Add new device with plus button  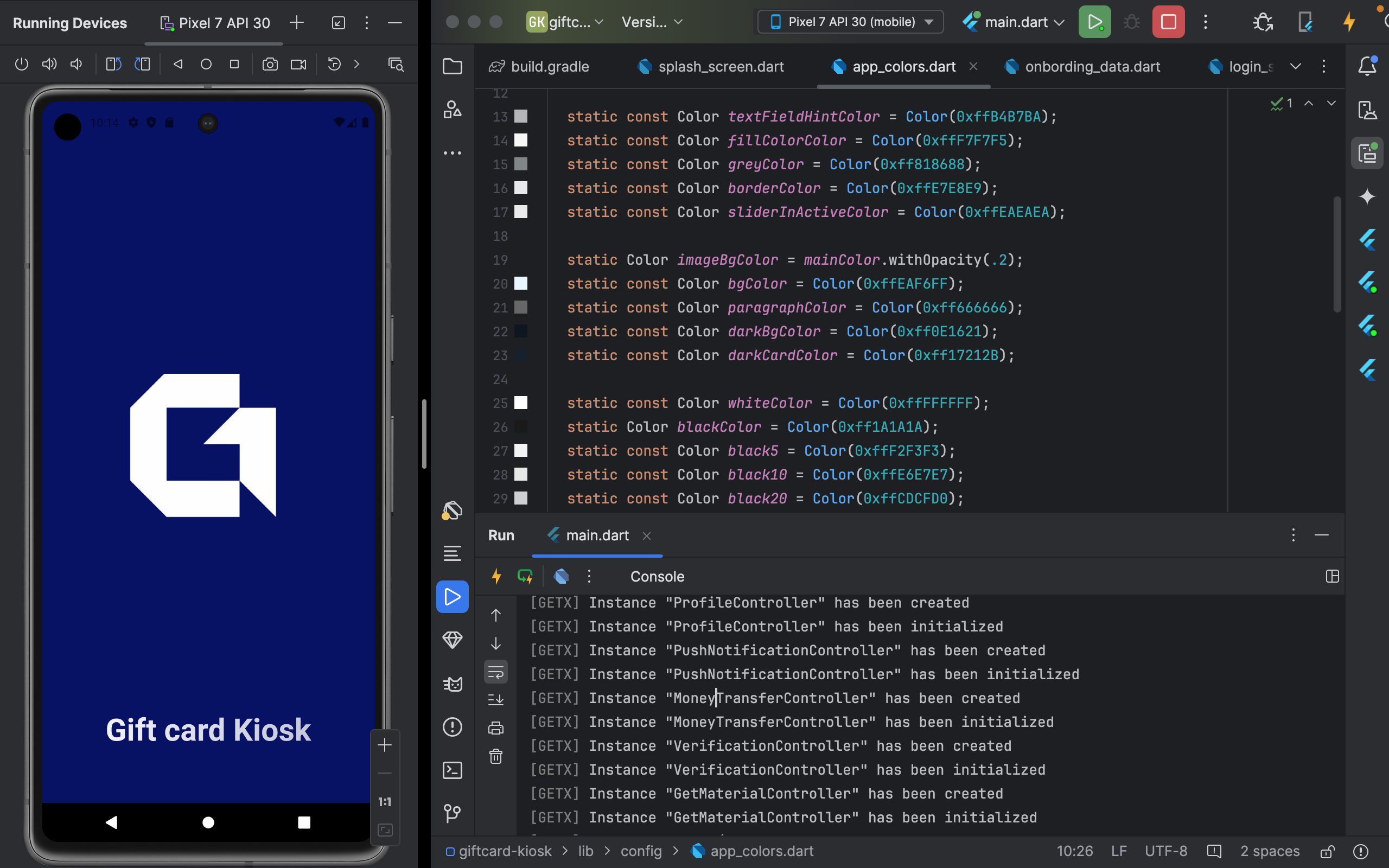pos(297,23)
